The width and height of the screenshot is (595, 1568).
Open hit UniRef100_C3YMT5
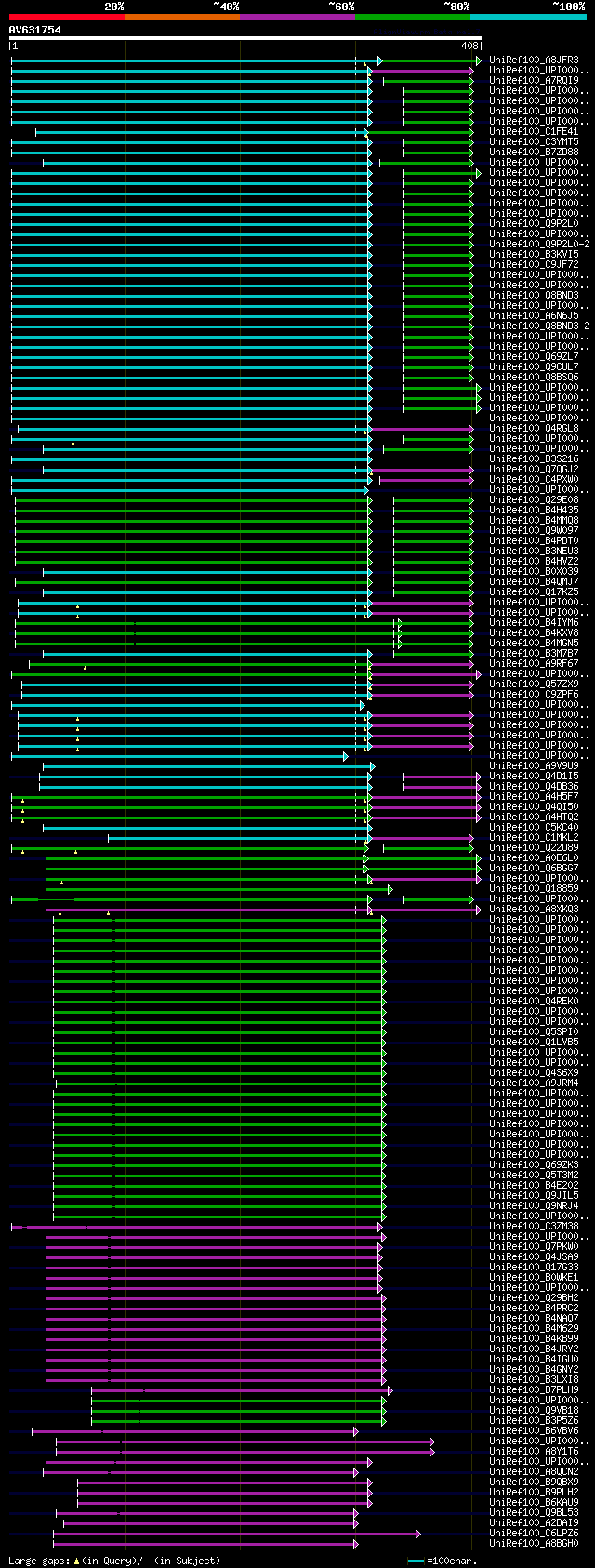coord(534,142)
